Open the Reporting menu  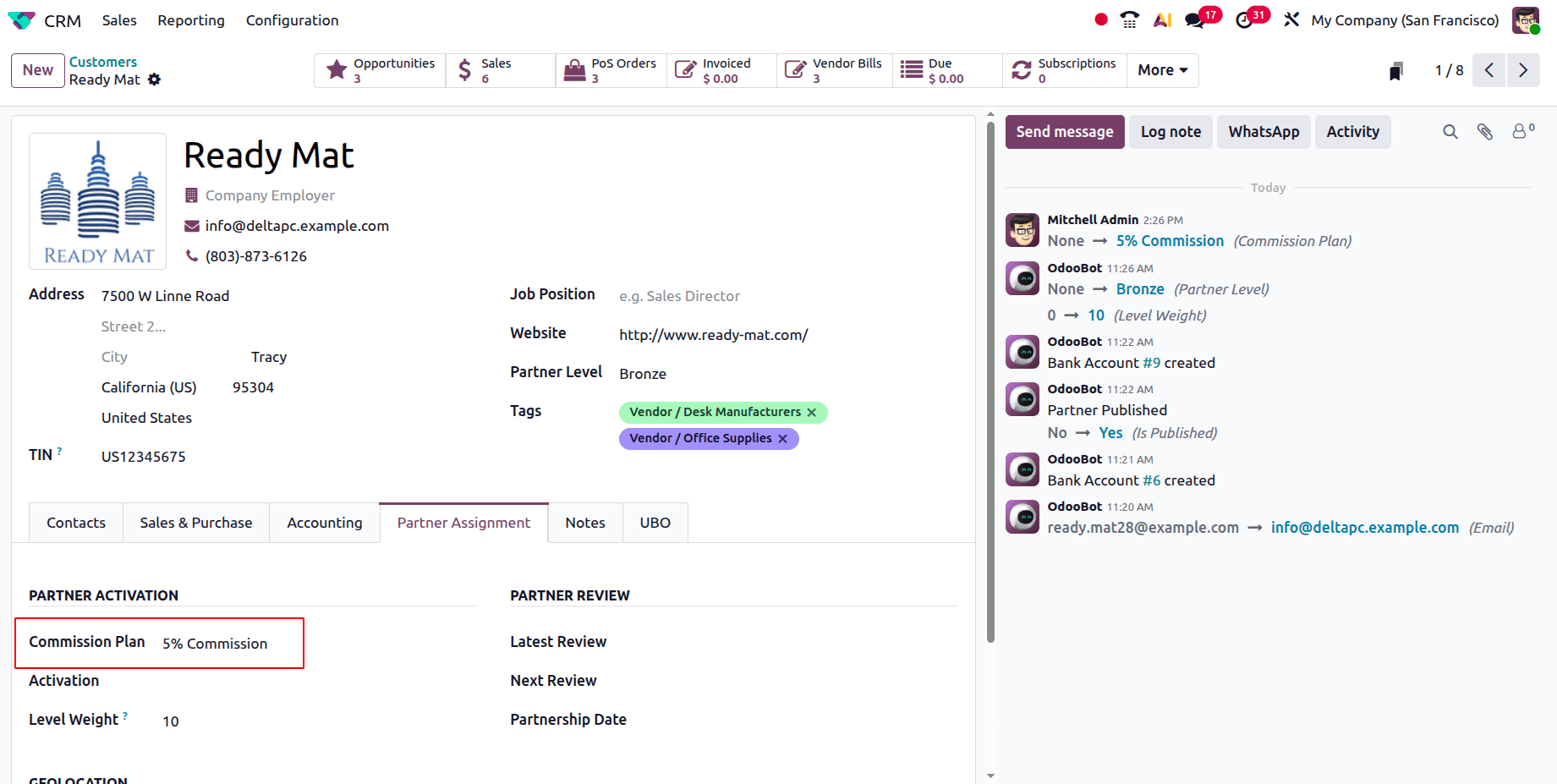pos(191,20)
